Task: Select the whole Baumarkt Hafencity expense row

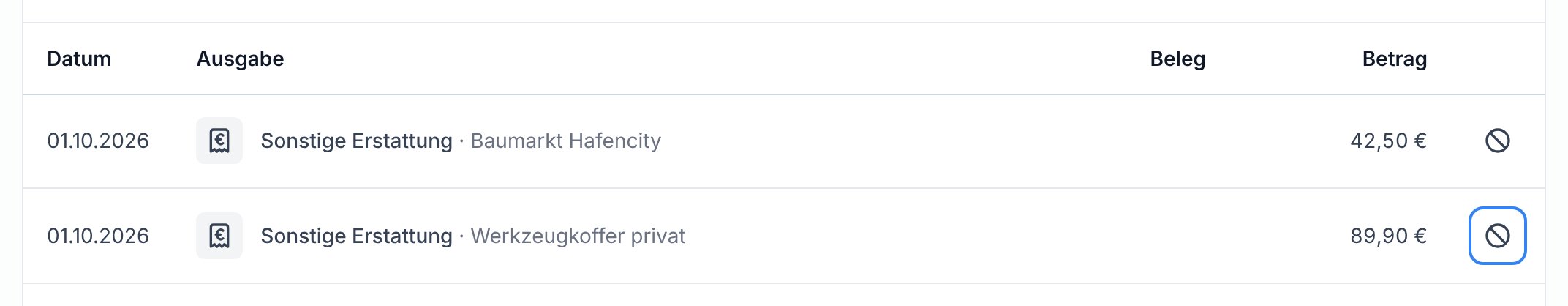Action: [784, 141]
